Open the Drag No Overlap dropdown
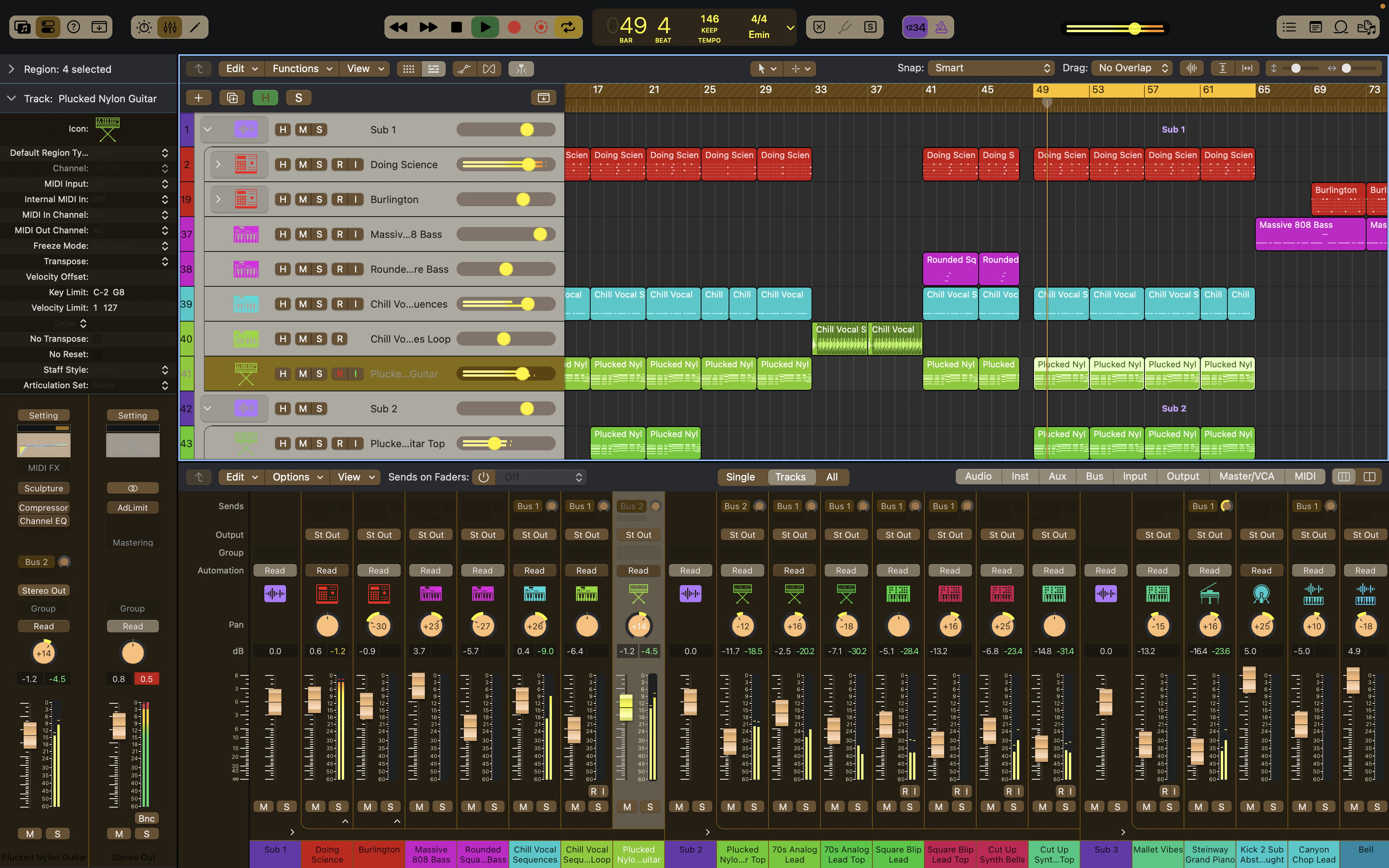 pyautogui.click(x=1131, y=68)
